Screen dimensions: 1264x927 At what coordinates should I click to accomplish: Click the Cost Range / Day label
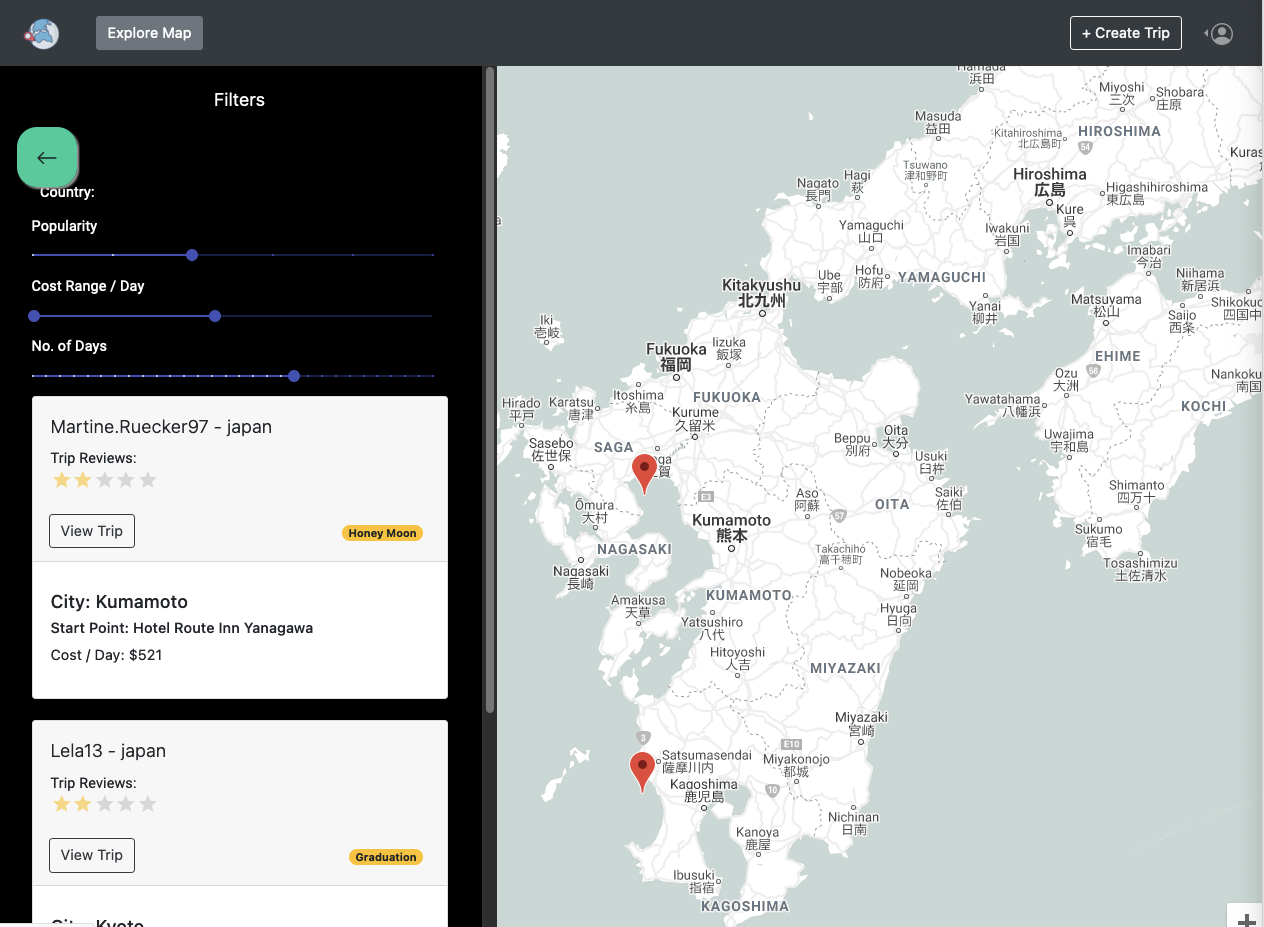[x=88, y=286]
